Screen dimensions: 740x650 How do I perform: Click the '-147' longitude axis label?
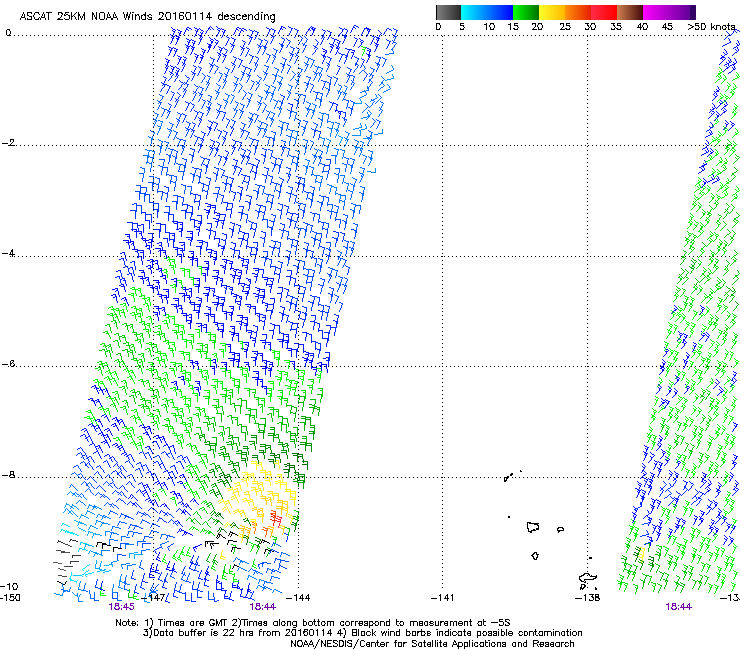point(154,598)
